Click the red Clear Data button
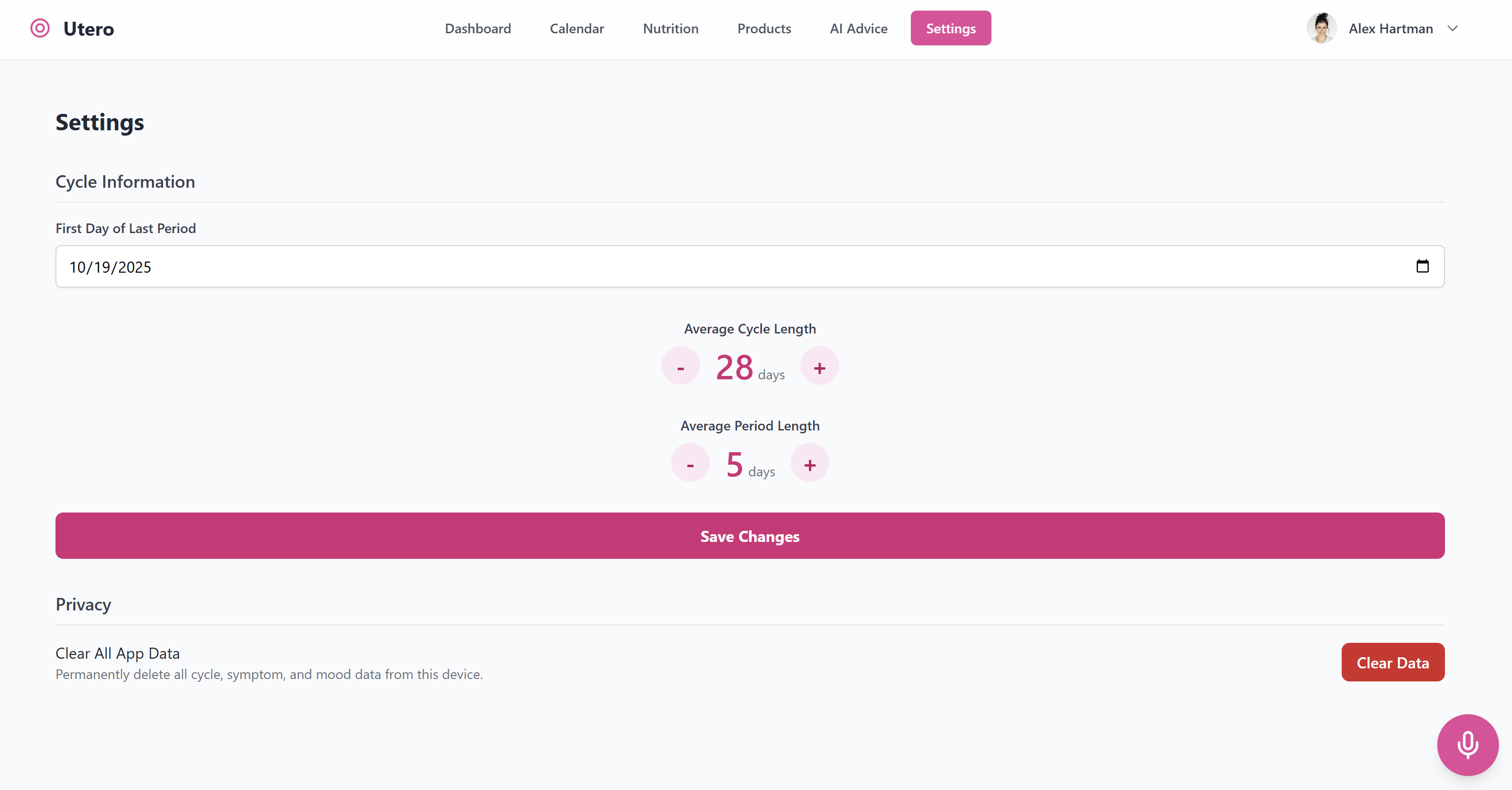This screenshot has width=1512, height=790. pyautogui.click(x=1392, y=663)
